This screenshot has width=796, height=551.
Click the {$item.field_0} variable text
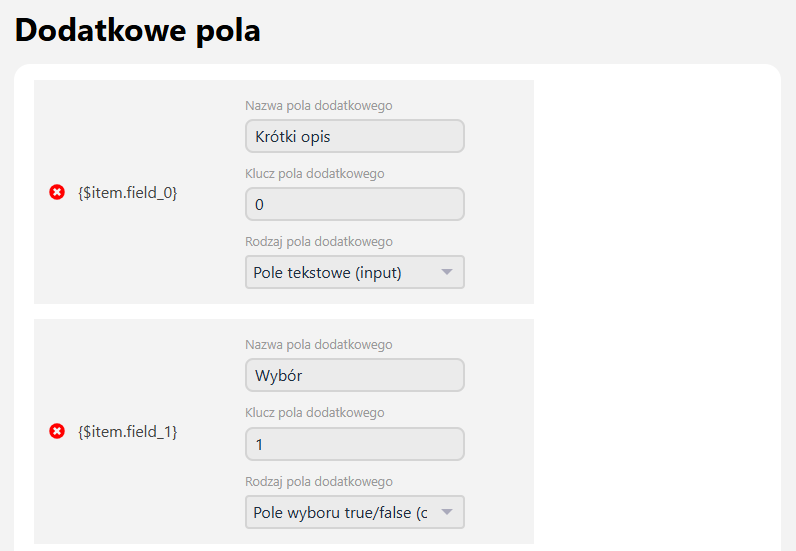[x=127, y=192]
